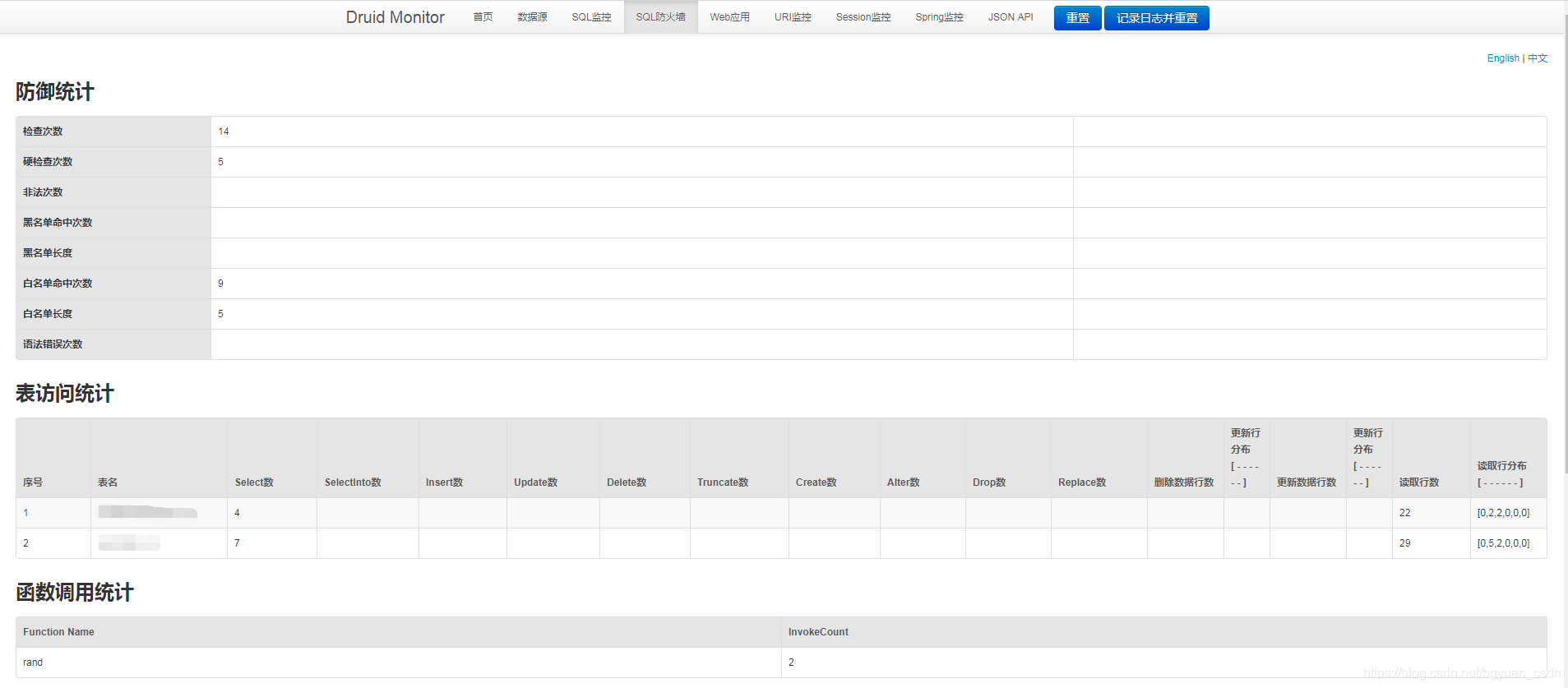This screenshot has height=688, width=1568.
Task: Click the Truncate数 column header
Action: coord(723,483)
